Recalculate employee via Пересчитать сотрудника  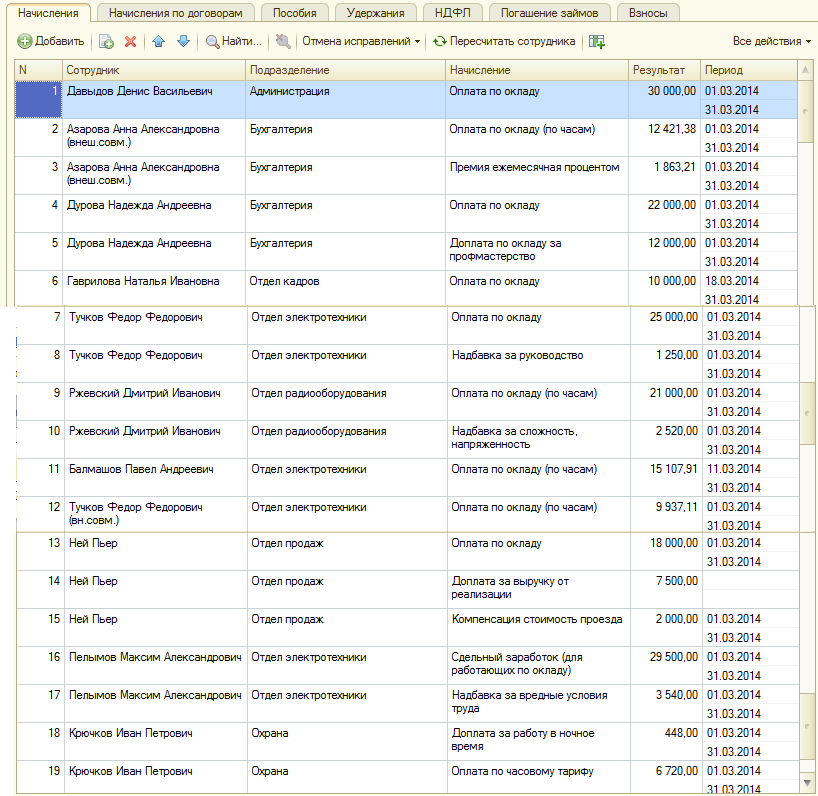point(504,42)
